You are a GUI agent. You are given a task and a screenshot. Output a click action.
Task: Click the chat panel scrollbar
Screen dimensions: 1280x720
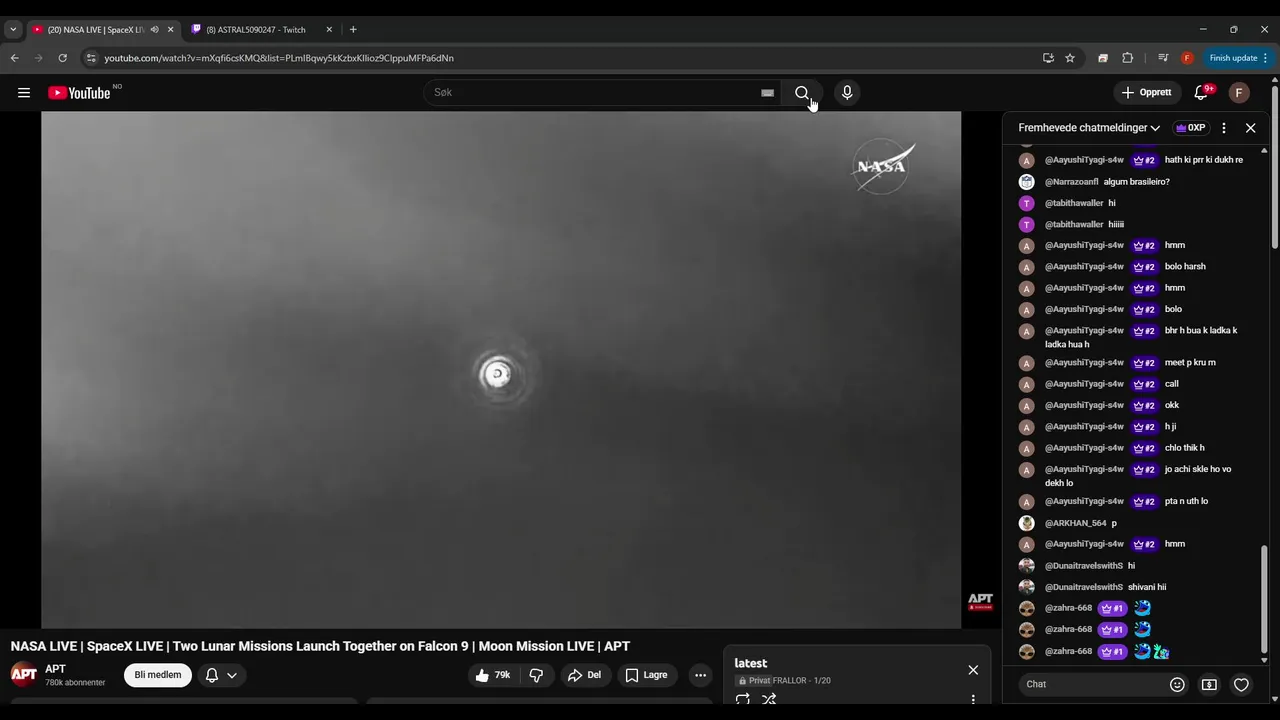(1264, 598)
